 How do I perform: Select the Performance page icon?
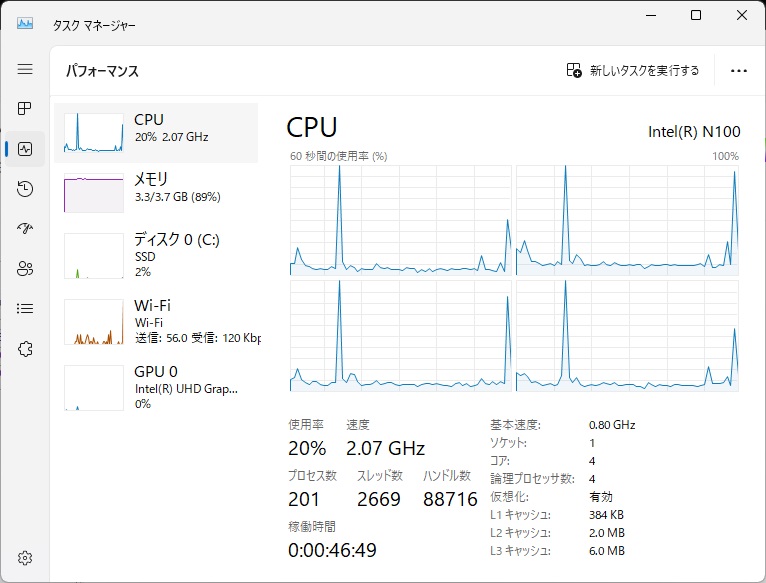pyautogui.click(x=26, y=149)
